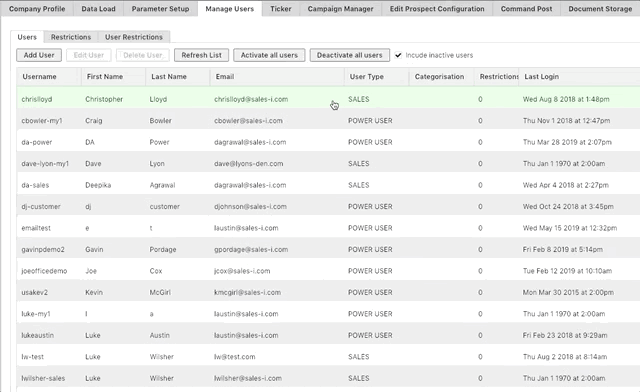Click last login Wed Oct 24 2018
Screen dimensions: 640x392
click(x=568, y=207)
